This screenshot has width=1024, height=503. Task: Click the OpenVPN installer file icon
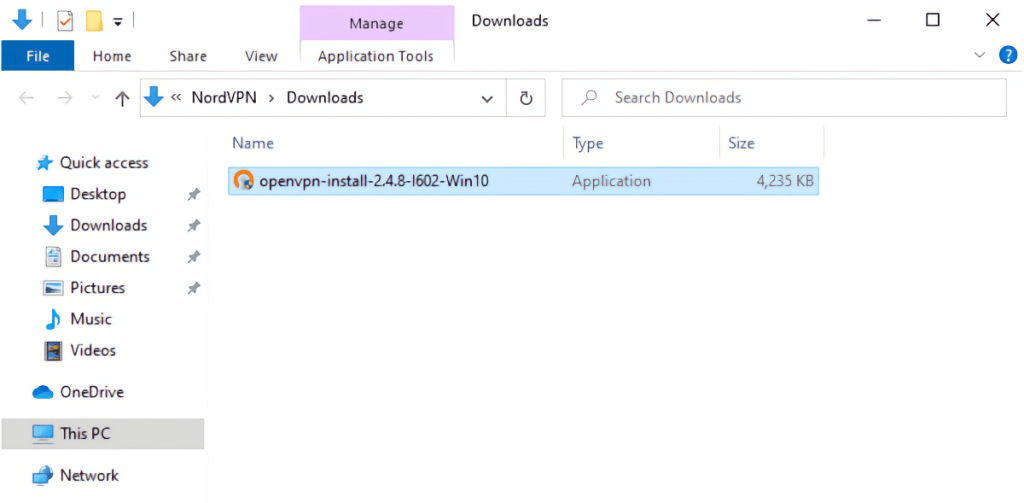tap(244, 180)
